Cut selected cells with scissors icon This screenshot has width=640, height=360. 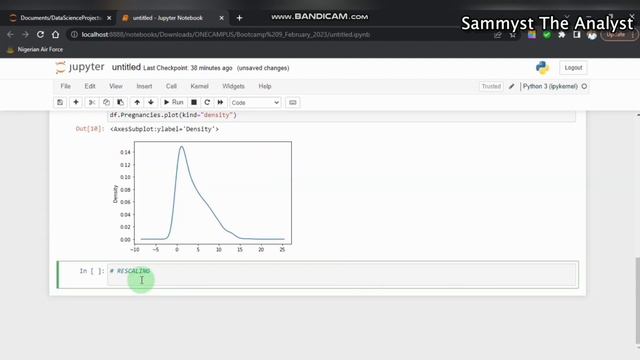pos(92,102)
